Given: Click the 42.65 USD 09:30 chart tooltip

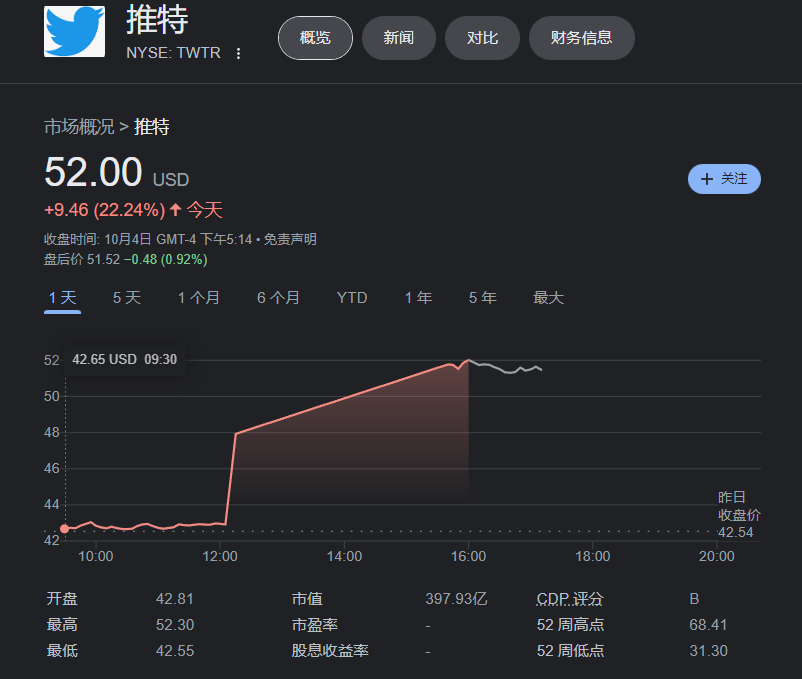Looking at the screenshot, I should (x=124, y=359).
